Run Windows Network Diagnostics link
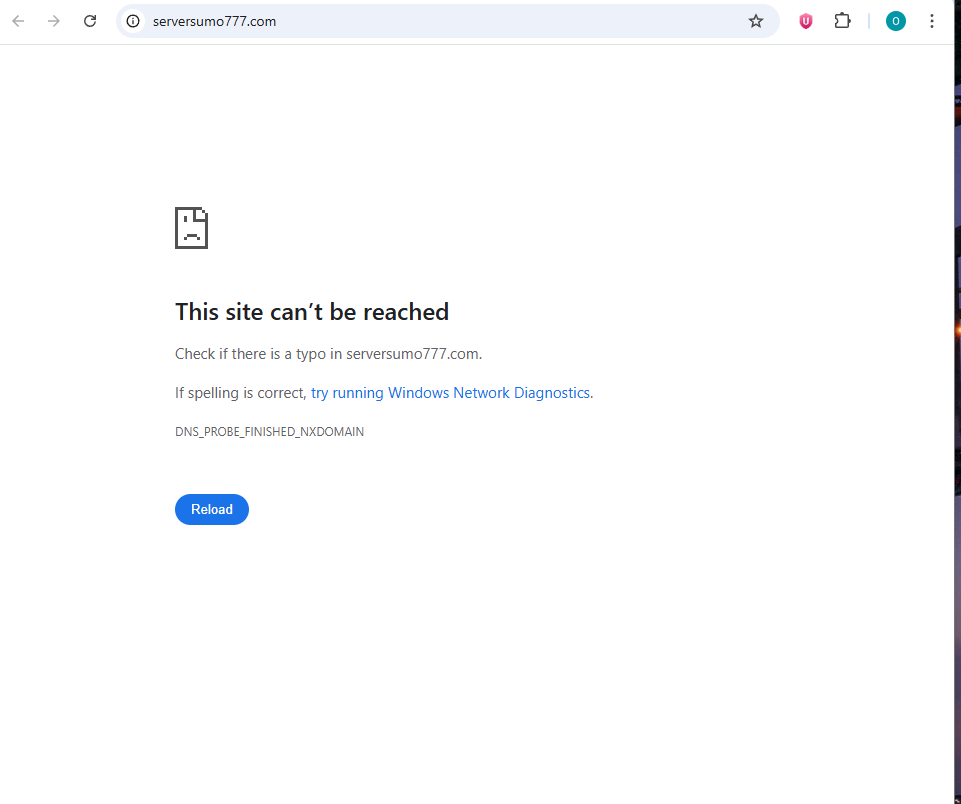Viewport: 961px width, 804px height. coord(450,393)
